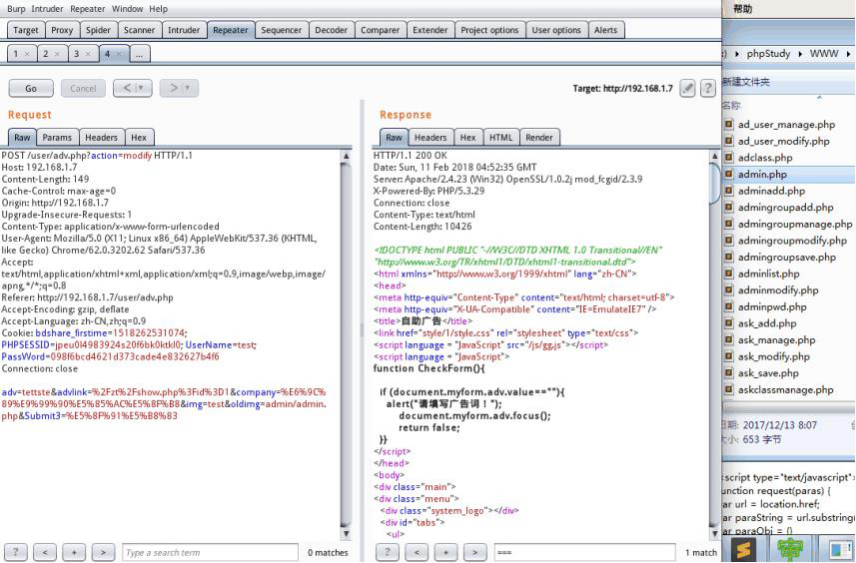Close Repeater tab 1
This screenshot has width=856, height=563.
point(27,54)
